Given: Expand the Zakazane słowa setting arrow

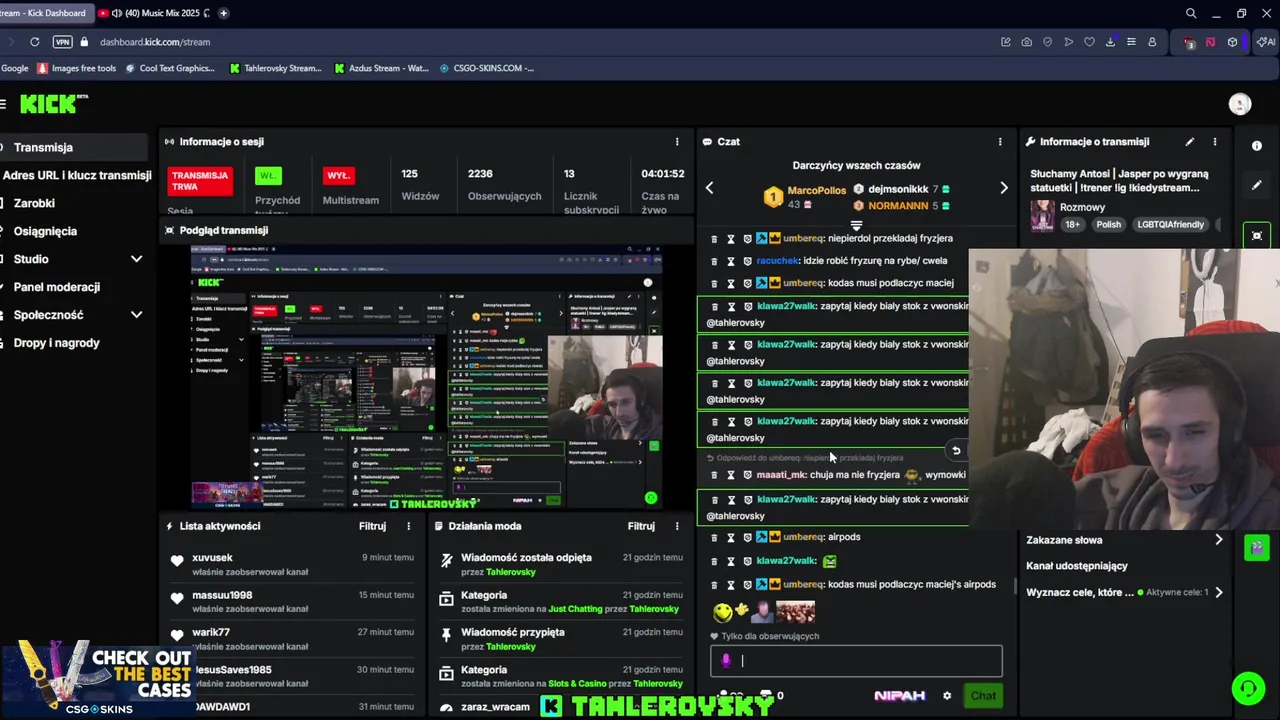Looking at the screenshot, I should pyautogui.click(x=1218, y=540).
